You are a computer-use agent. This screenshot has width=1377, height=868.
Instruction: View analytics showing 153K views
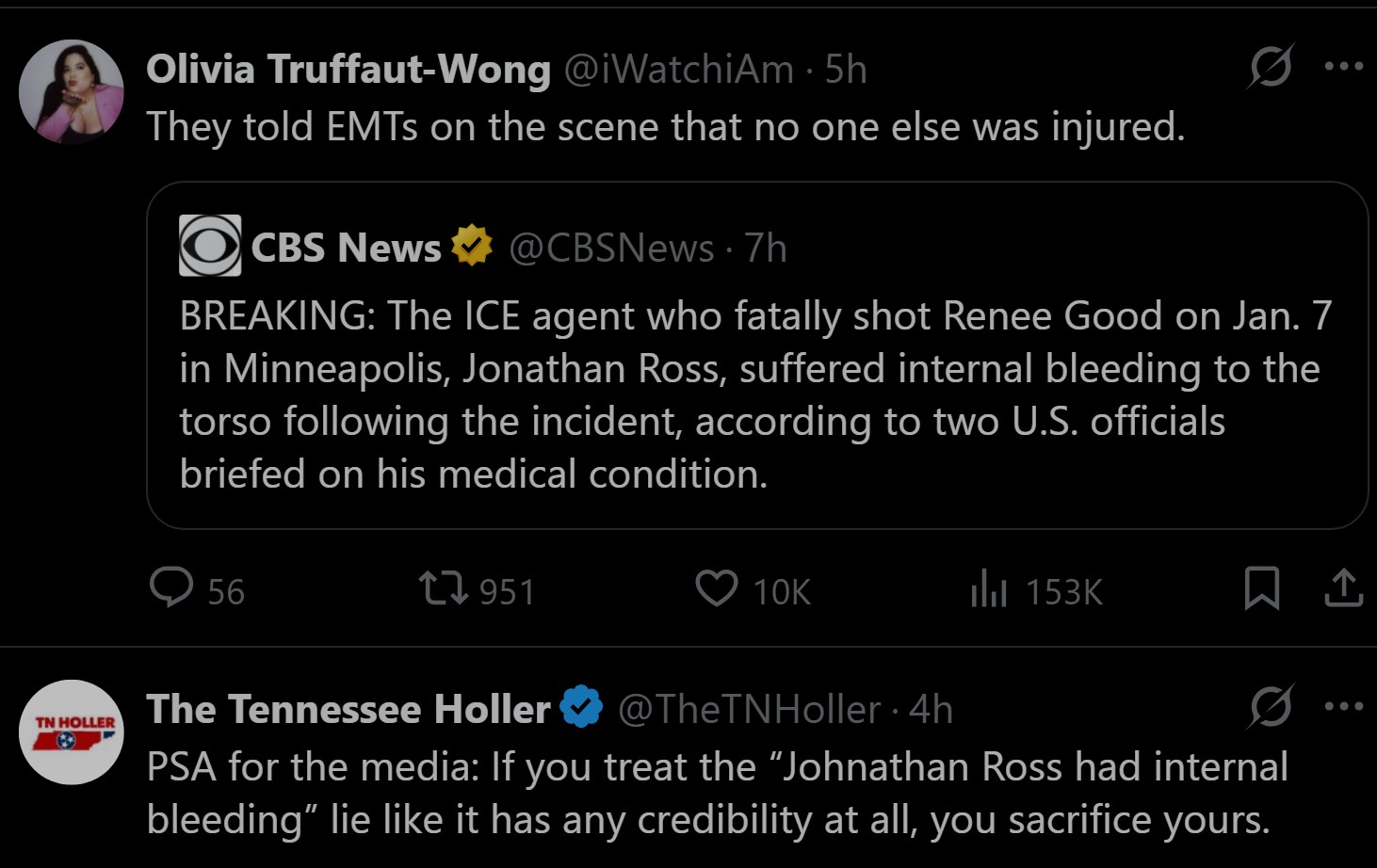pos(989,589)
